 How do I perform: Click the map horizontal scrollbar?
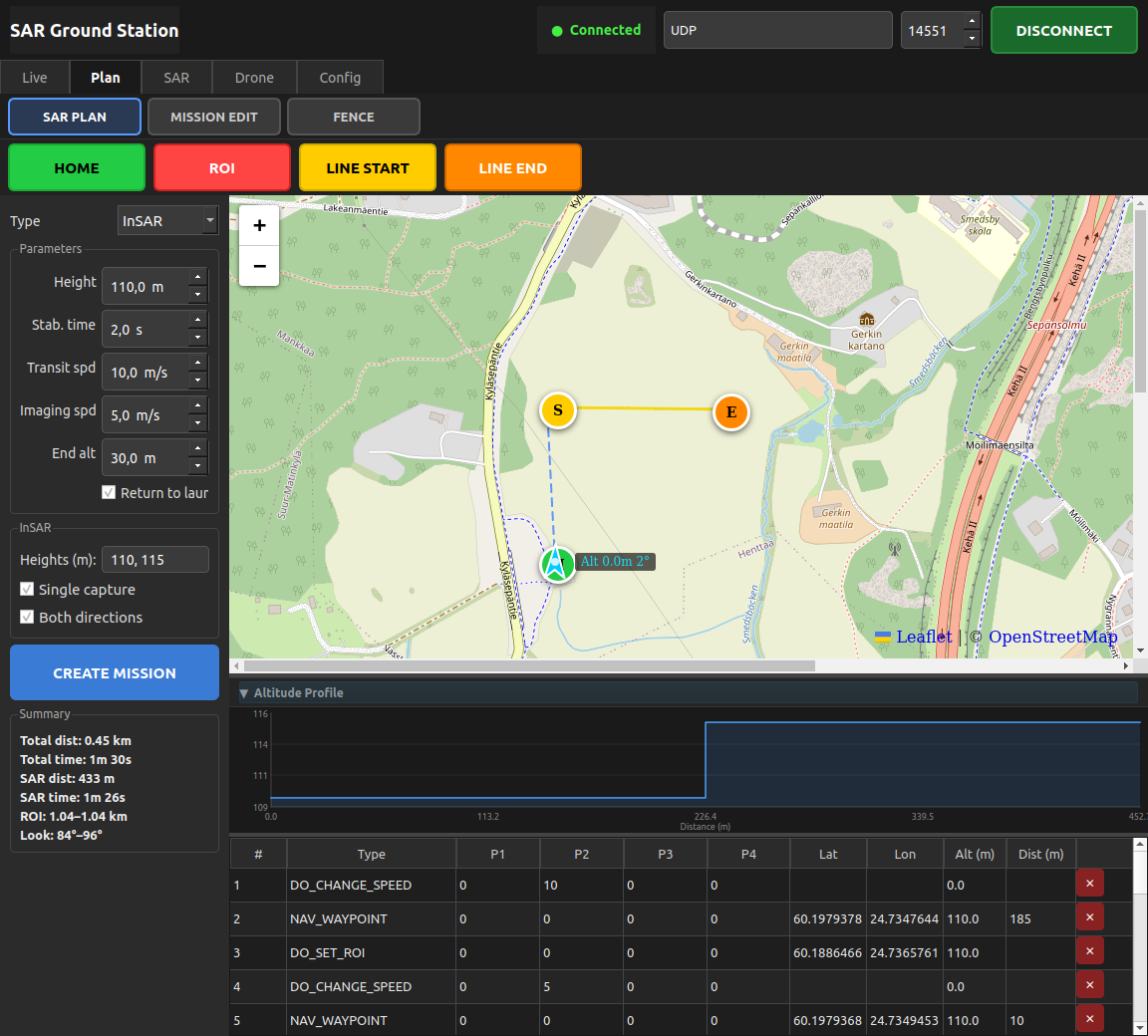[x=529, y=665]
